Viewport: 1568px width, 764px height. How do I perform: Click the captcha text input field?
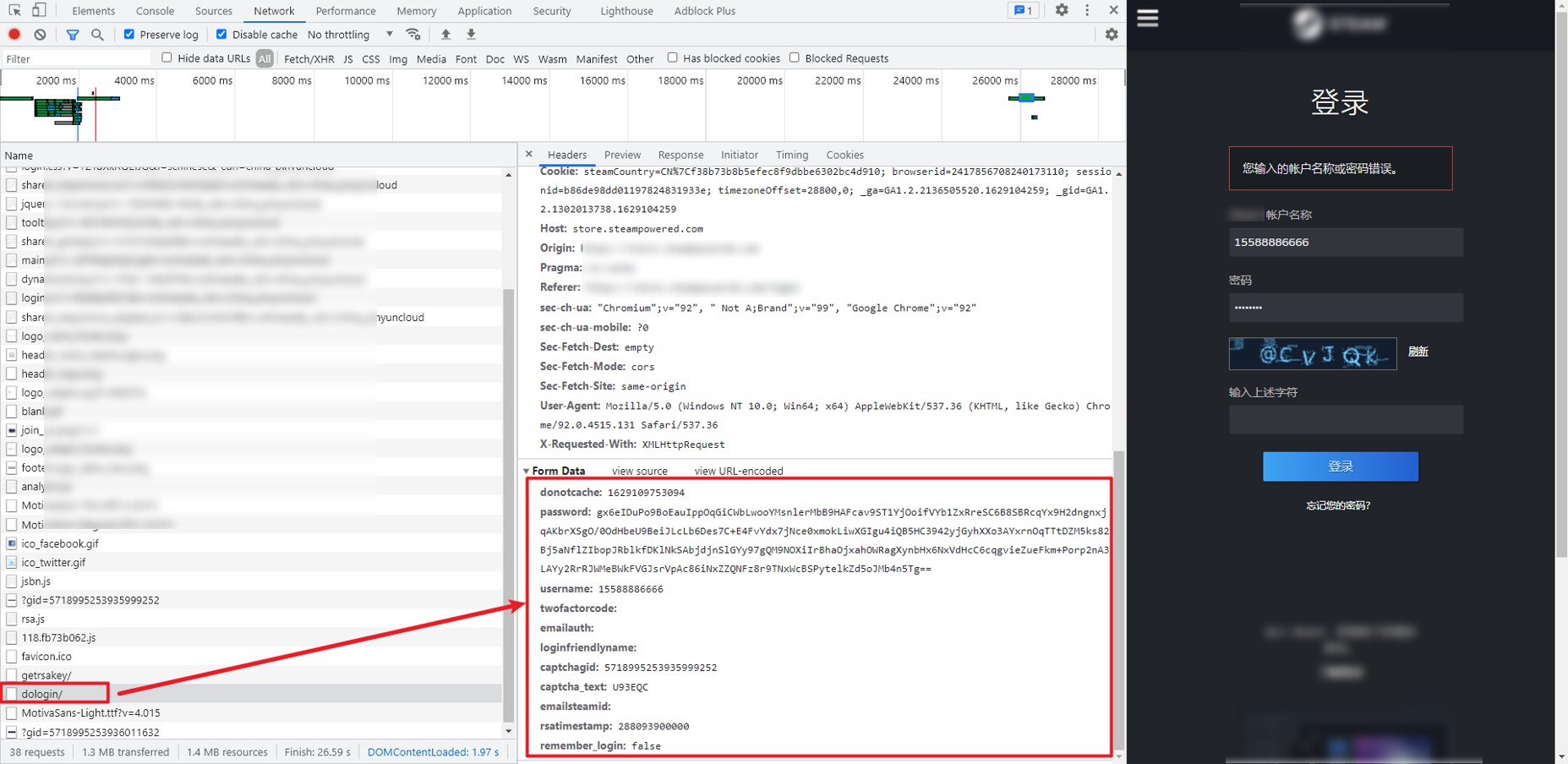coord(1345,420)
